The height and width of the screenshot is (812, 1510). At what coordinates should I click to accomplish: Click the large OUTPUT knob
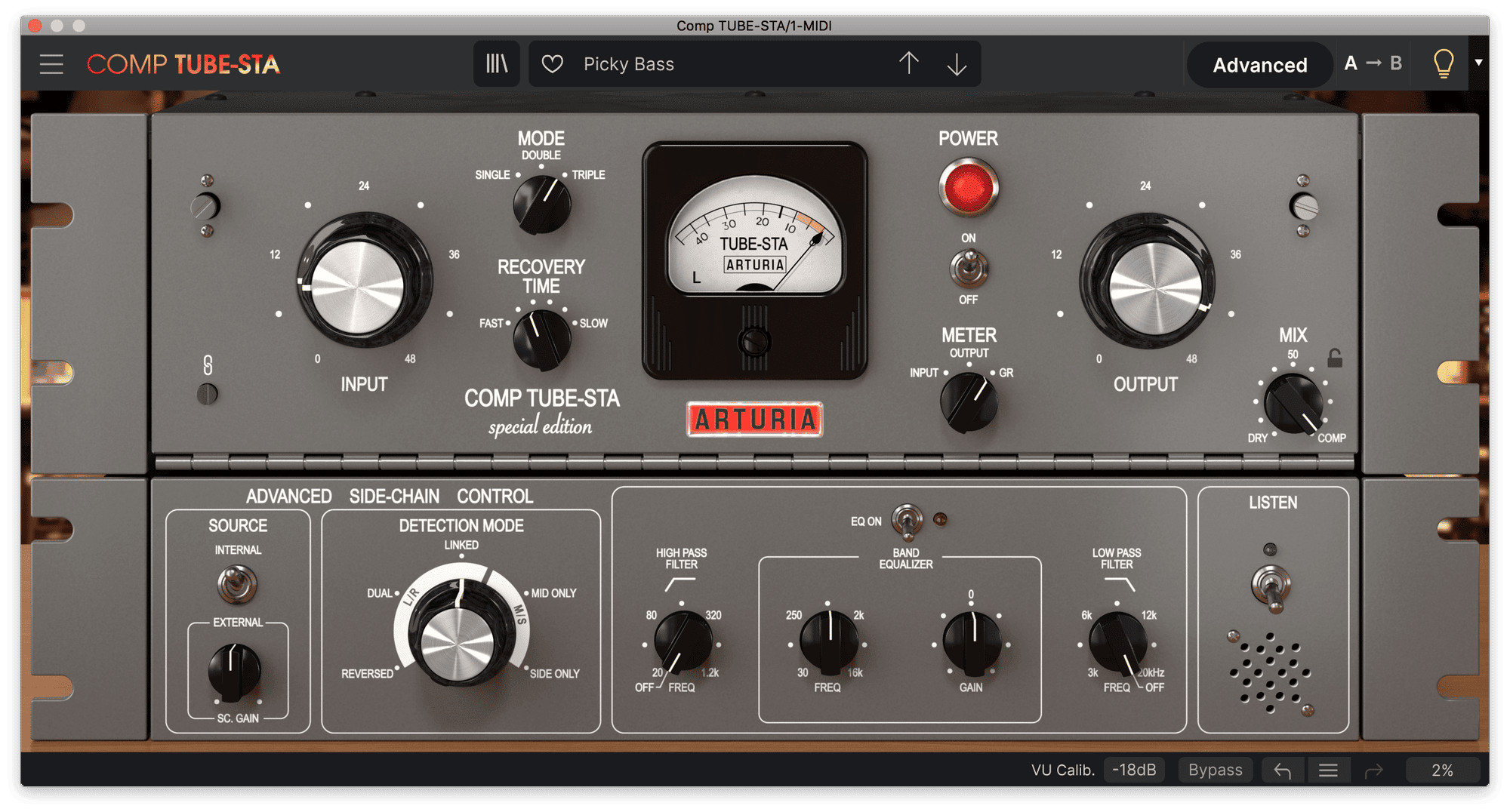coord(1146,281)
